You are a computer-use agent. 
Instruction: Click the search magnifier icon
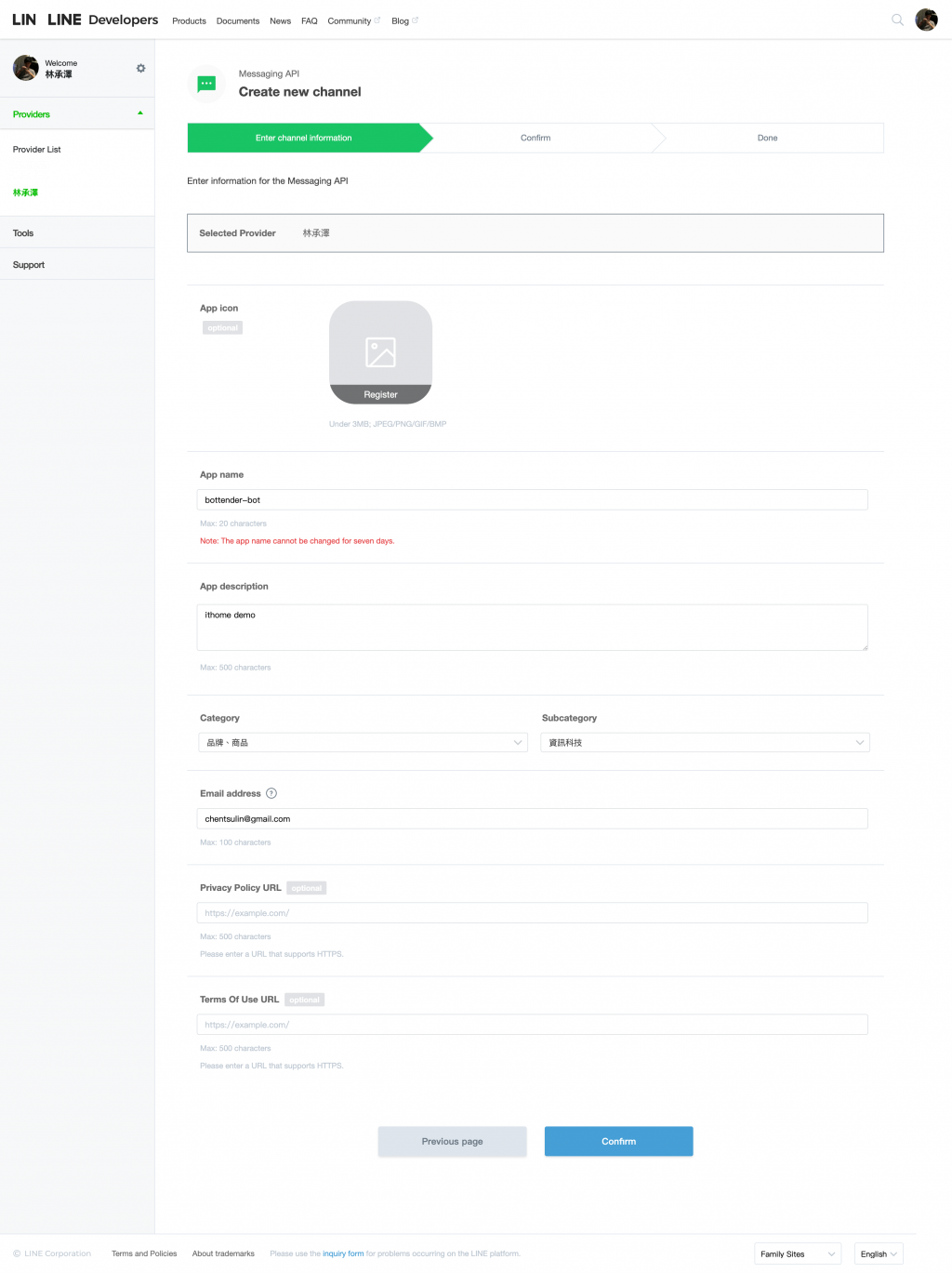[897, 20]
